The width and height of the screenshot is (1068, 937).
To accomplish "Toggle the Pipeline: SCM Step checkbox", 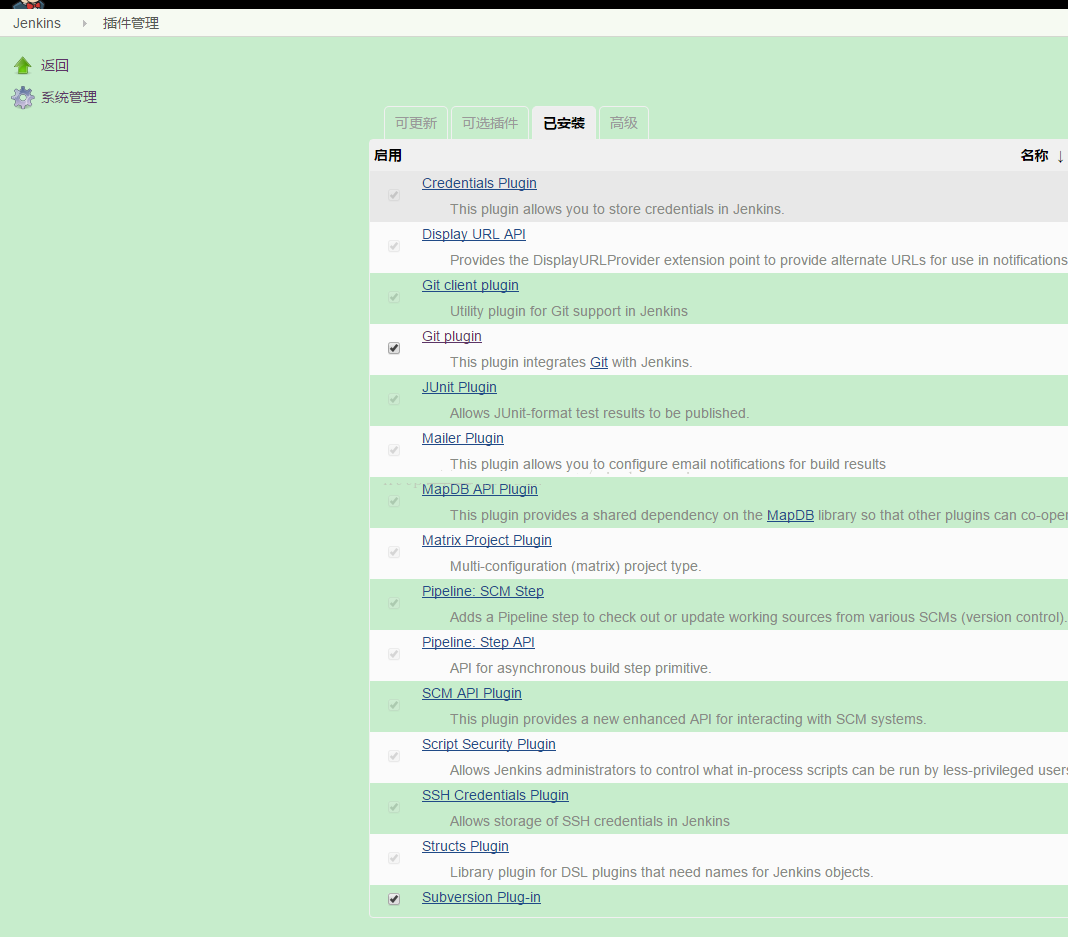I will [394, 603].
